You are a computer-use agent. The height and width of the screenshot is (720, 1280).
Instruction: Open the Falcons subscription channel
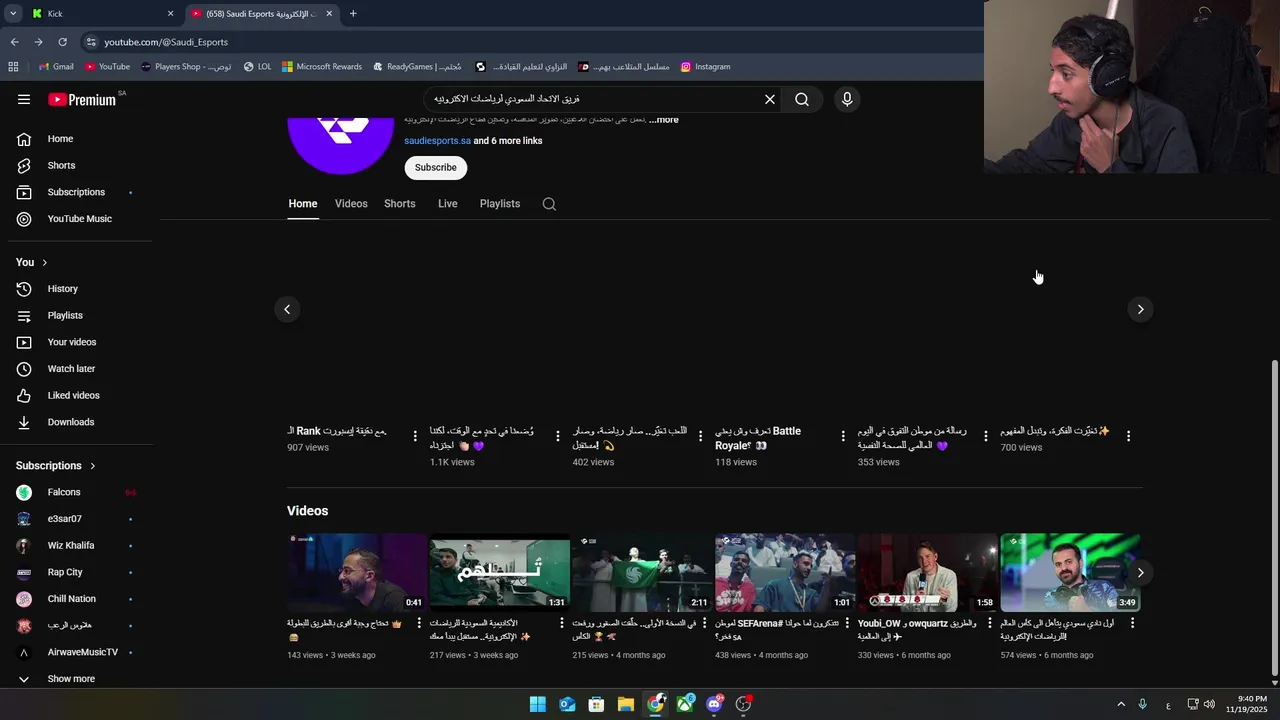pos(76,492)
